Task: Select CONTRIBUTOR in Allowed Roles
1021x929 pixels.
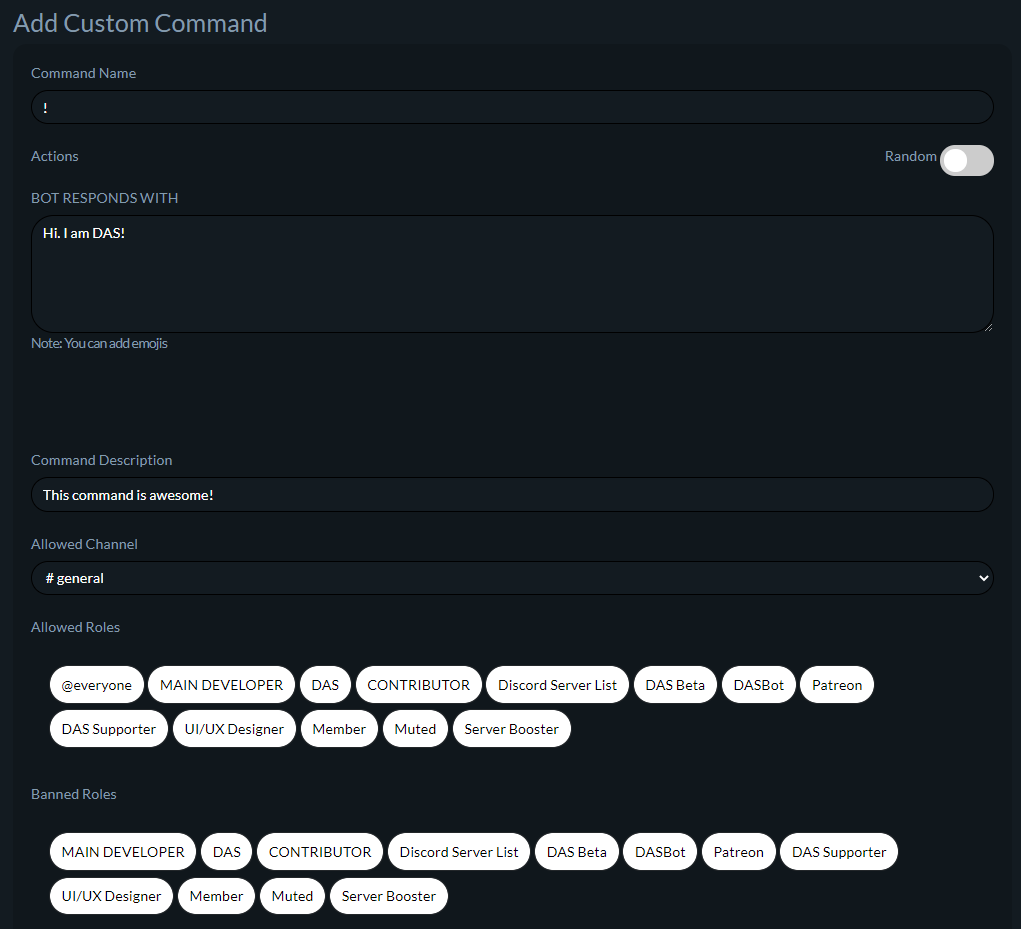Action: click(x=418, y=685)
